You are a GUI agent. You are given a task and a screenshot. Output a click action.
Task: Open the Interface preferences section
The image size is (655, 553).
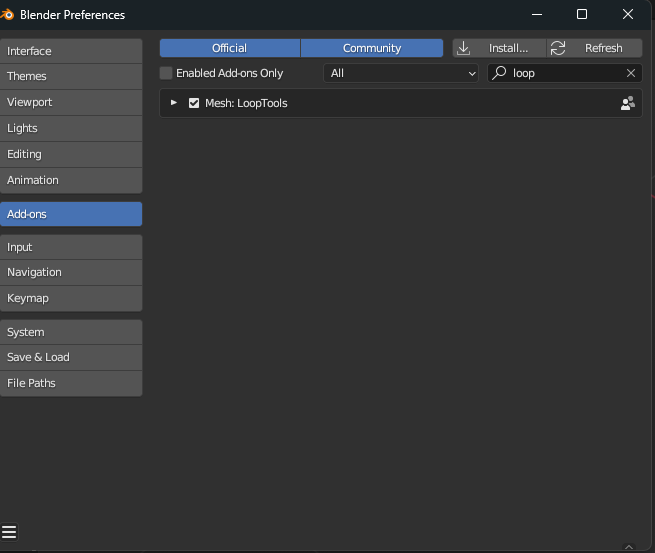coord(71,51)
